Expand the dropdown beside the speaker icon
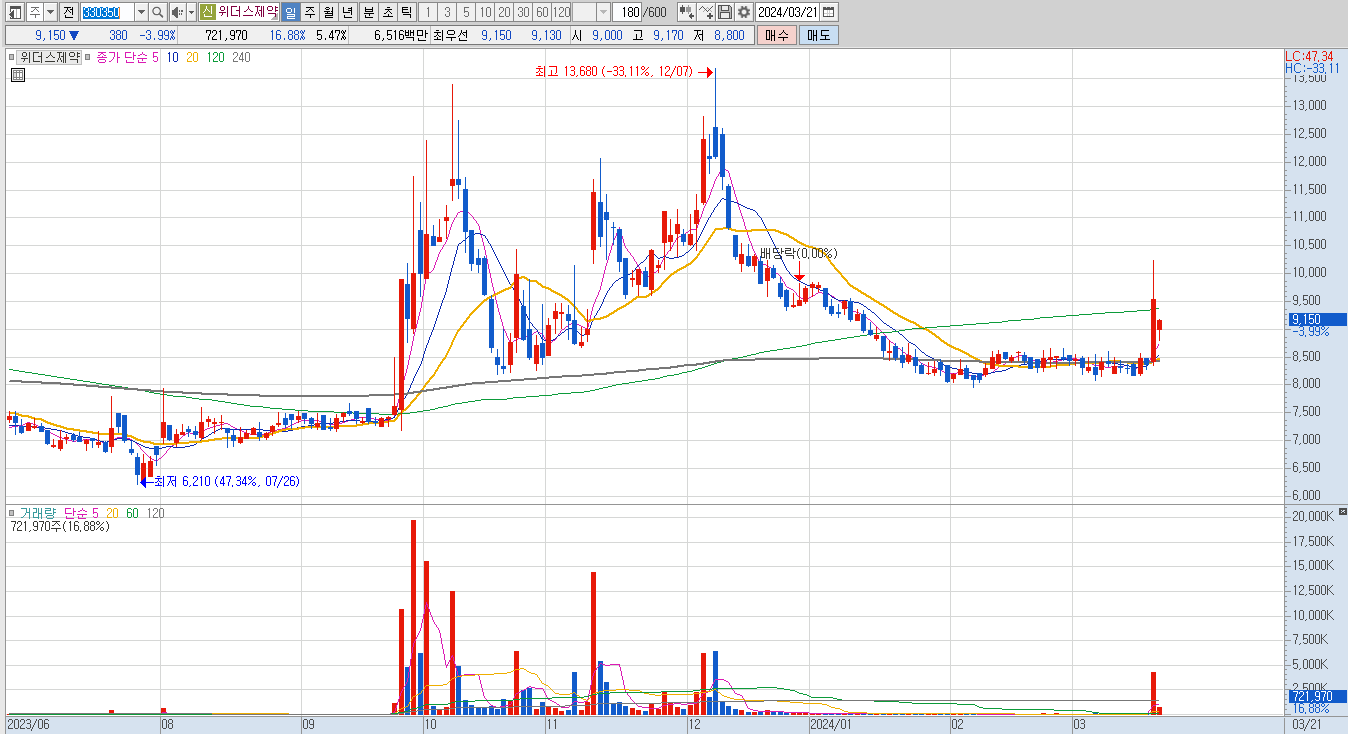The image size is (1348, 734). (x=190, y=12)
